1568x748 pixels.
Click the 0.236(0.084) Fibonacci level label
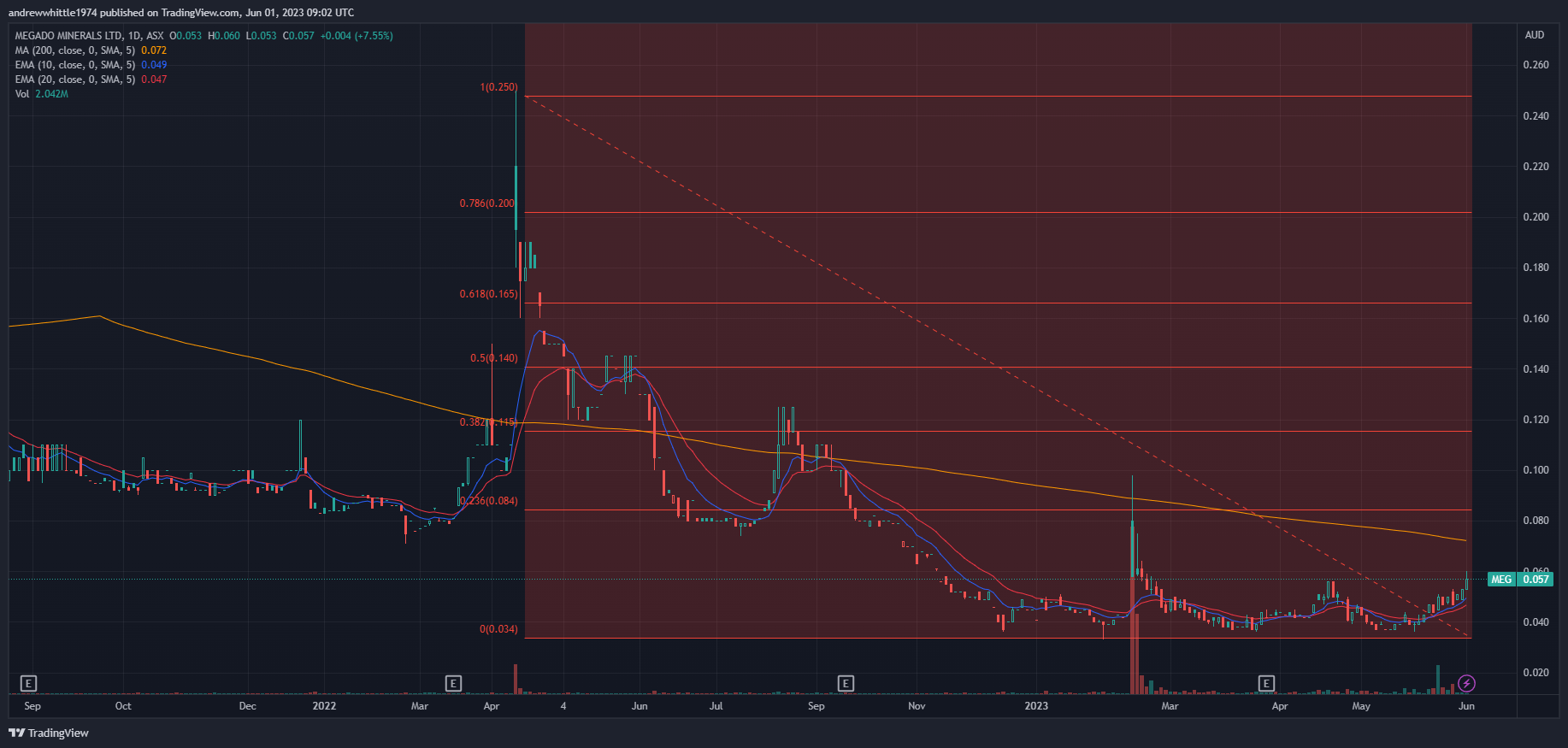488,501
